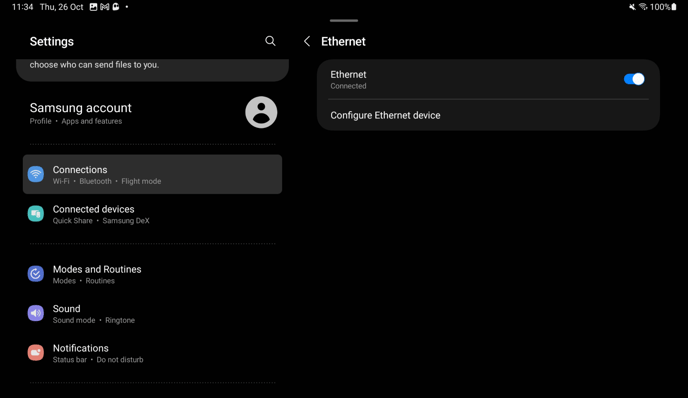Click the purple Sound speaker icon

[x=36, y=313]
